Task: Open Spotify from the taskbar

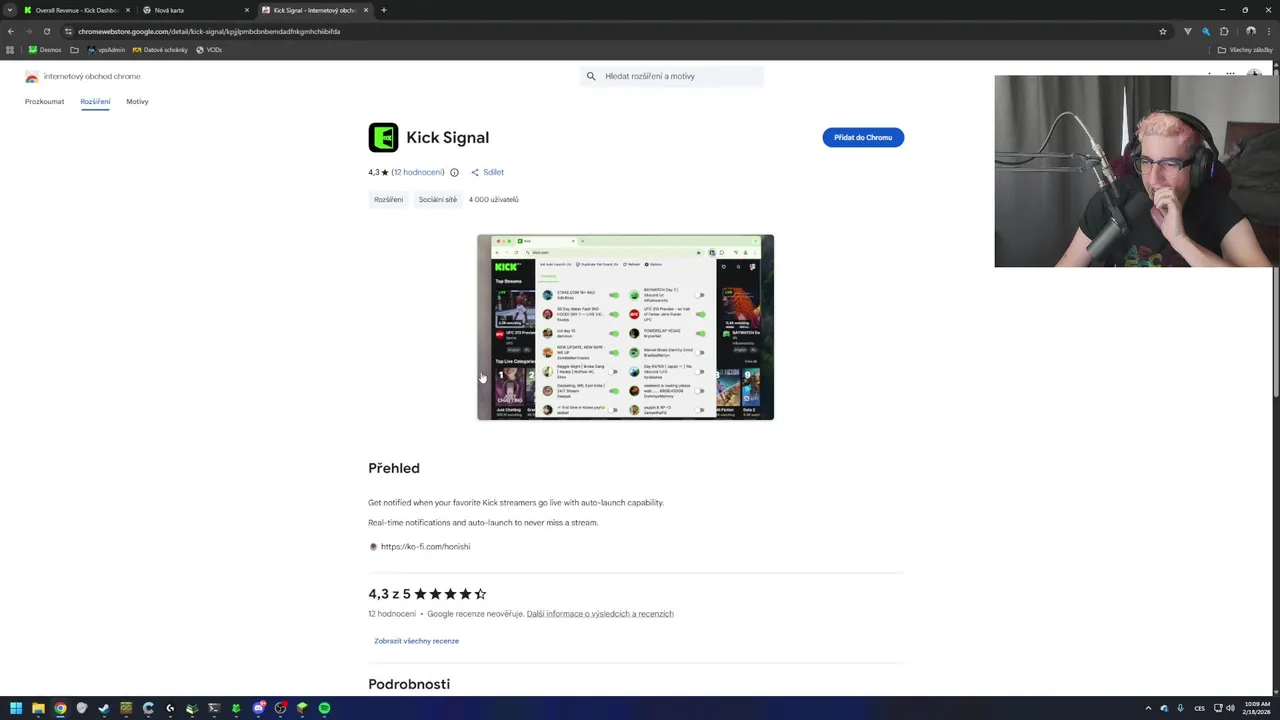Action: [324, 708]
